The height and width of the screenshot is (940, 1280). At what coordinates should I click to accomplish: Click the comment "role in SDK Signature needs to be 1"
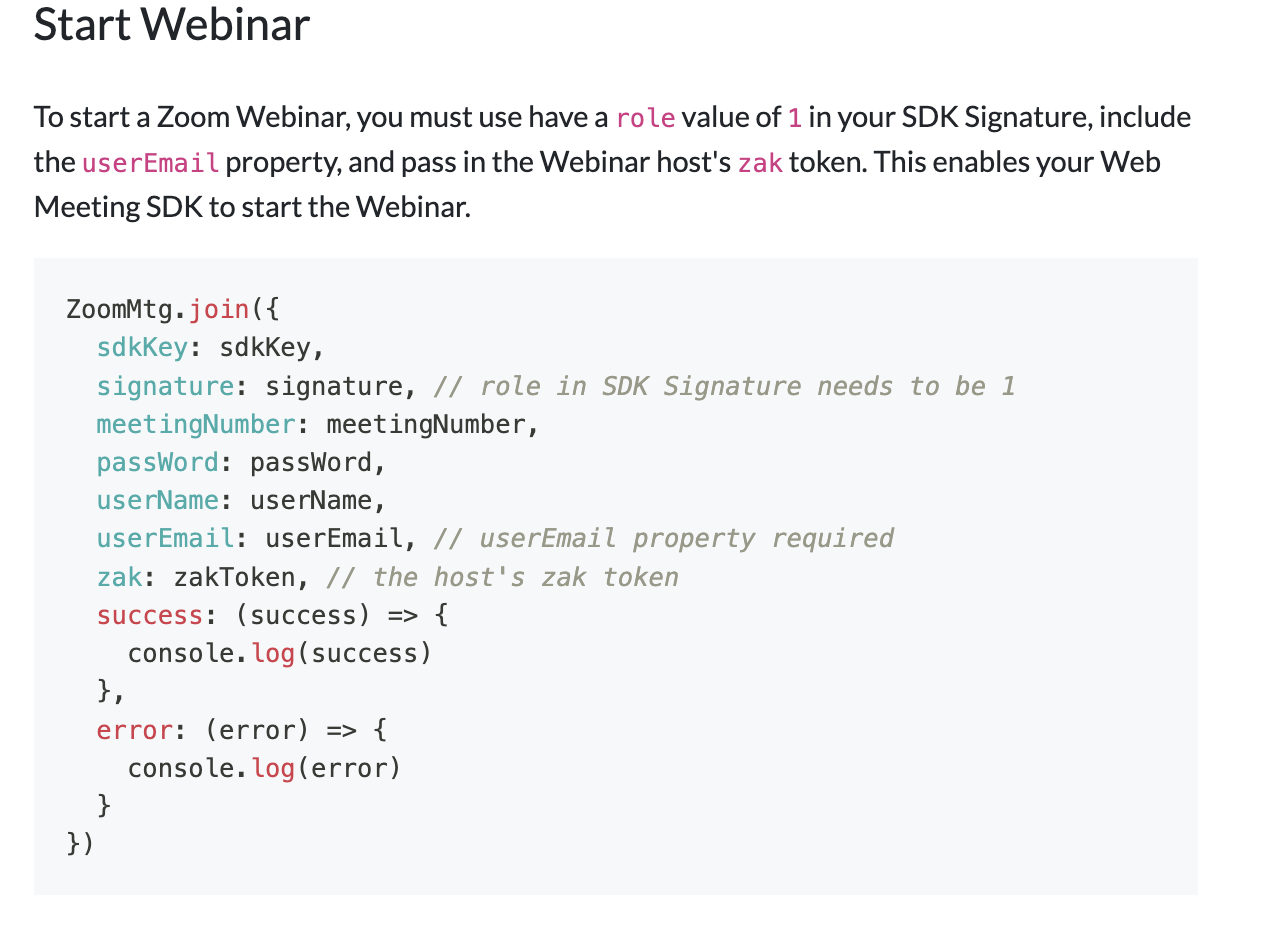click(725, 386)
